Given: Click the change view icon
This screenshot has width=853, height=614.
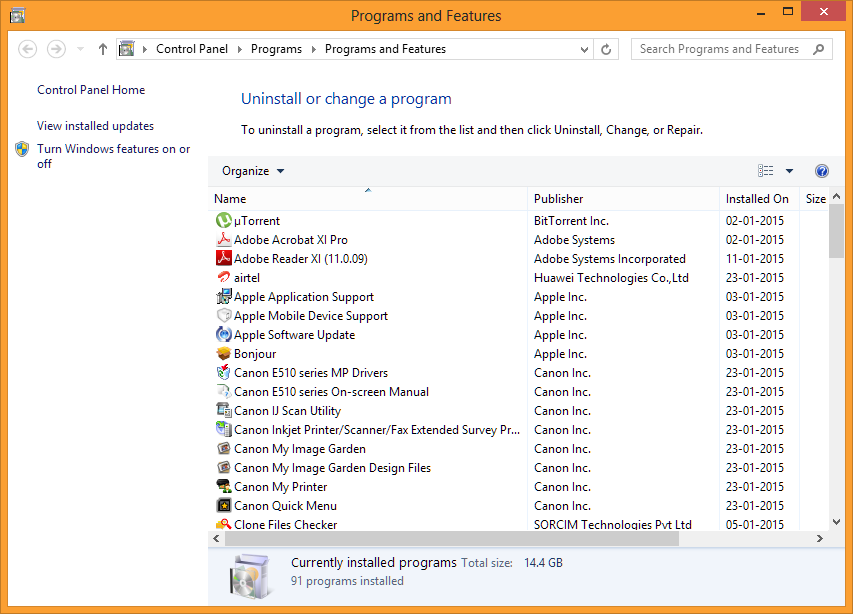Looking at the screenshot, I should 765,171.
